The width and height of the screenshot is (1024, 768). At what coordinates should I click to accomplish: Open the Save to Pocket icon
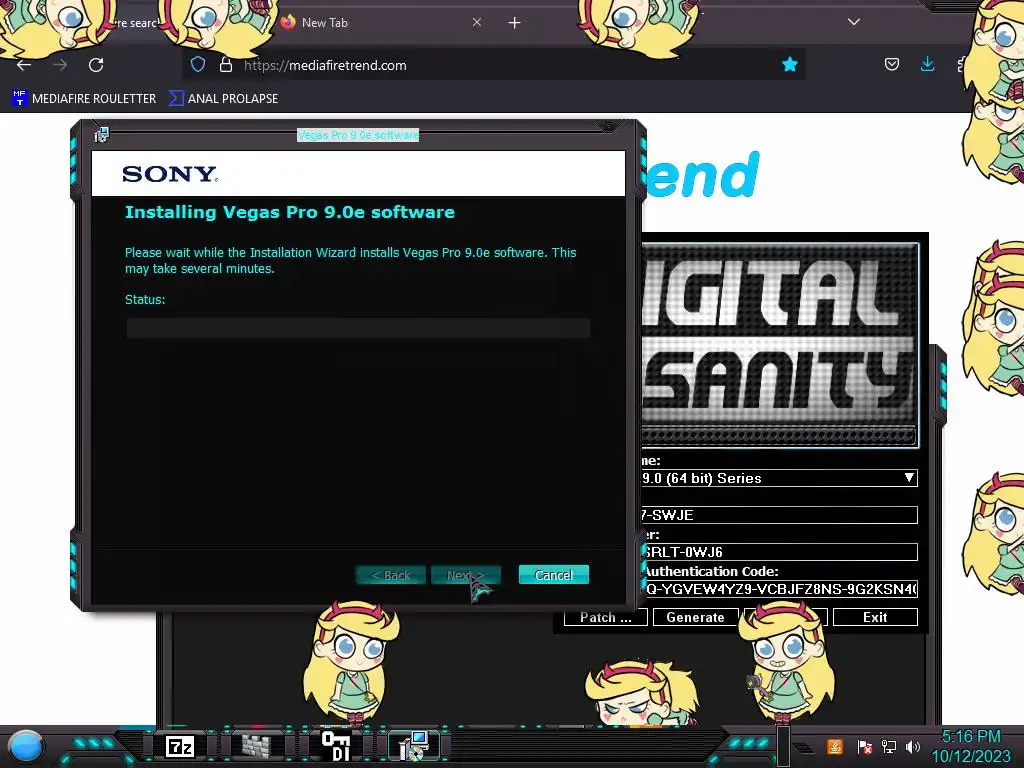tap(891, 64)
